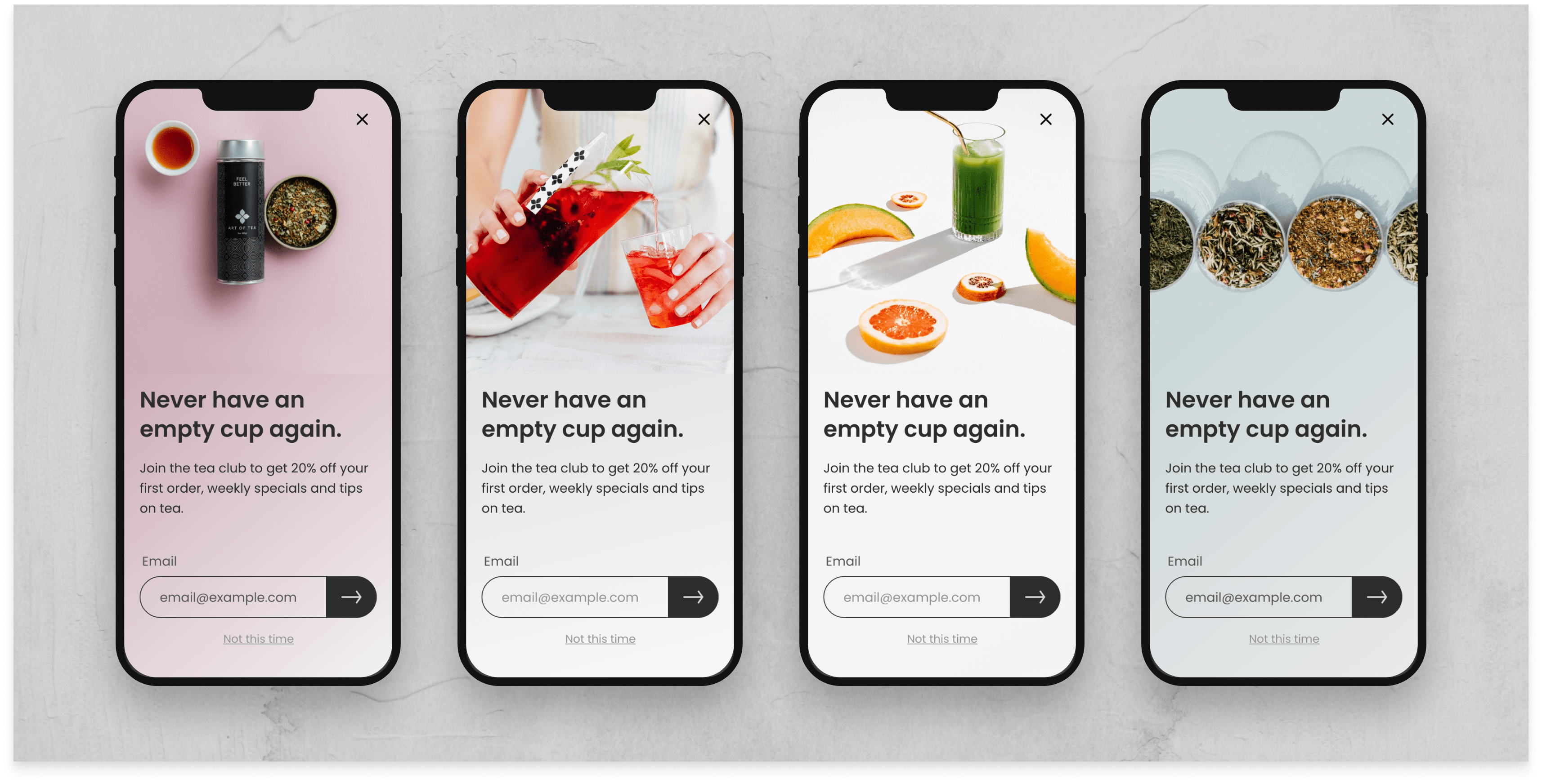Viewport: 1542px width, 784px height.
Task: Click the email input field on first popup
Action: pos(232,597)
